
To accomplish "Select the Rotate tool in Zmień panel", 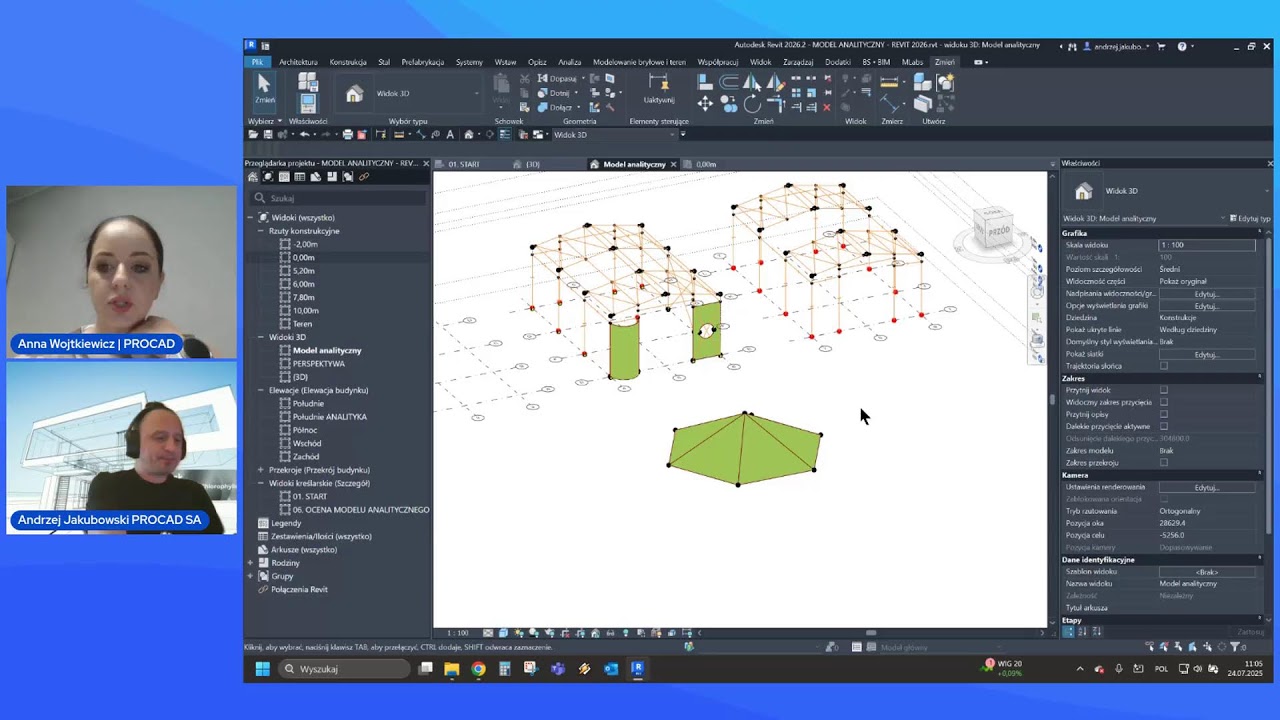I will click(752, 104).
